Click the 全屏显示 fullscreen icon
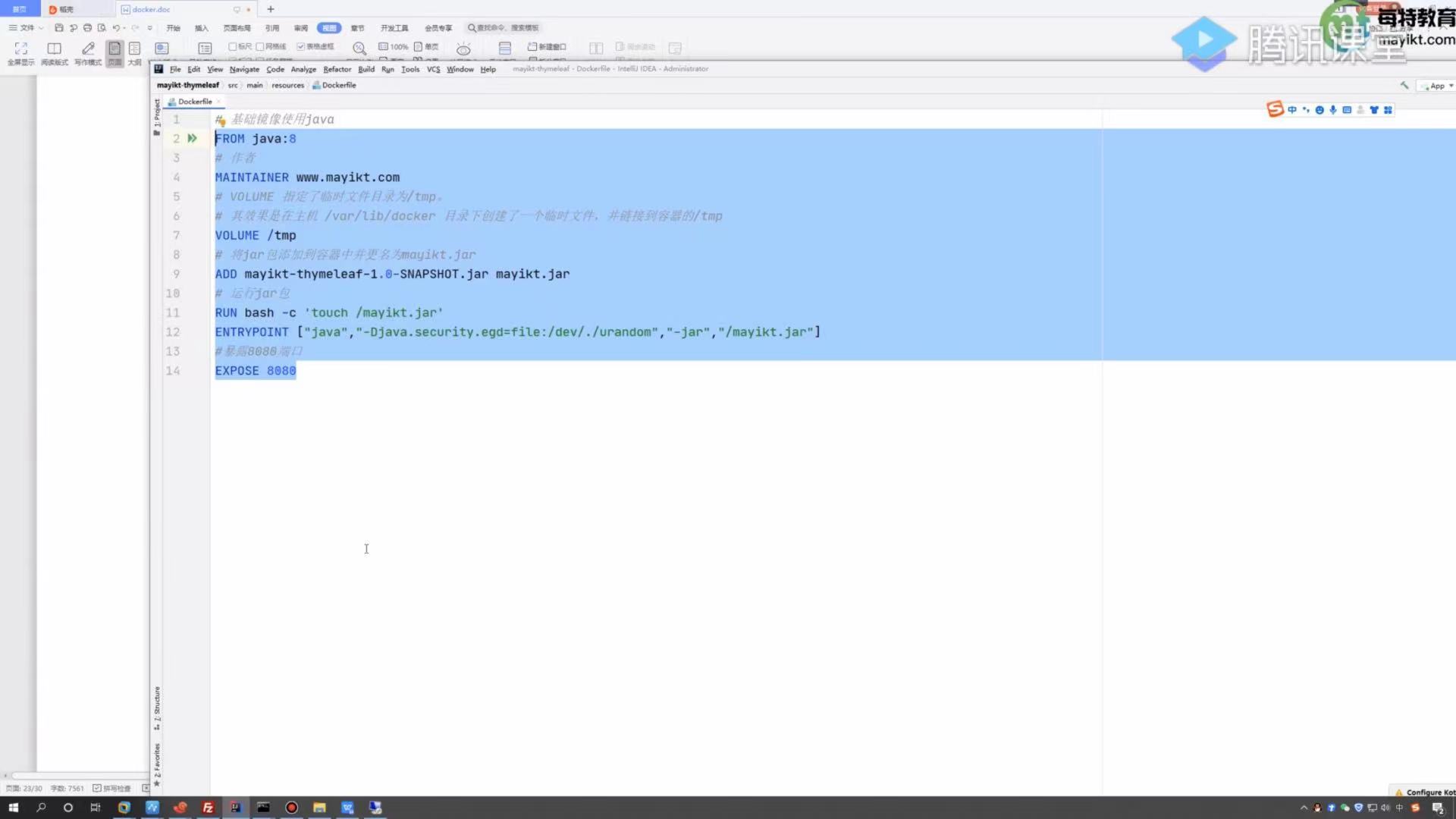1456x819 pixels. pos(20,49)
